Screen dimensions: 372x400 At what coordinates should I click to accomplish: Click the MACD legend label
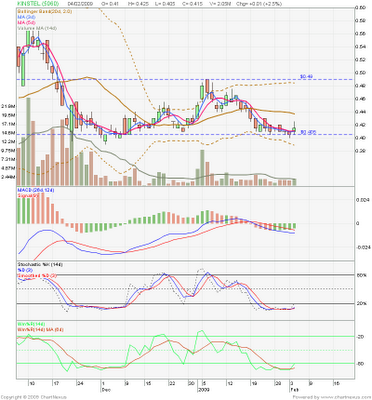[x=36, y=190]
